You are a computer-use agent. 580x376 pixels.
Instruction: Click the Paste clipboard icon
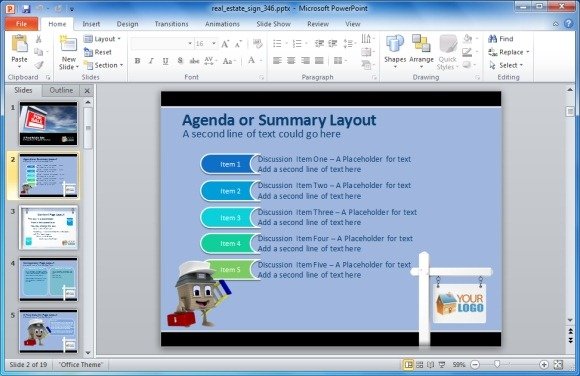19,44
